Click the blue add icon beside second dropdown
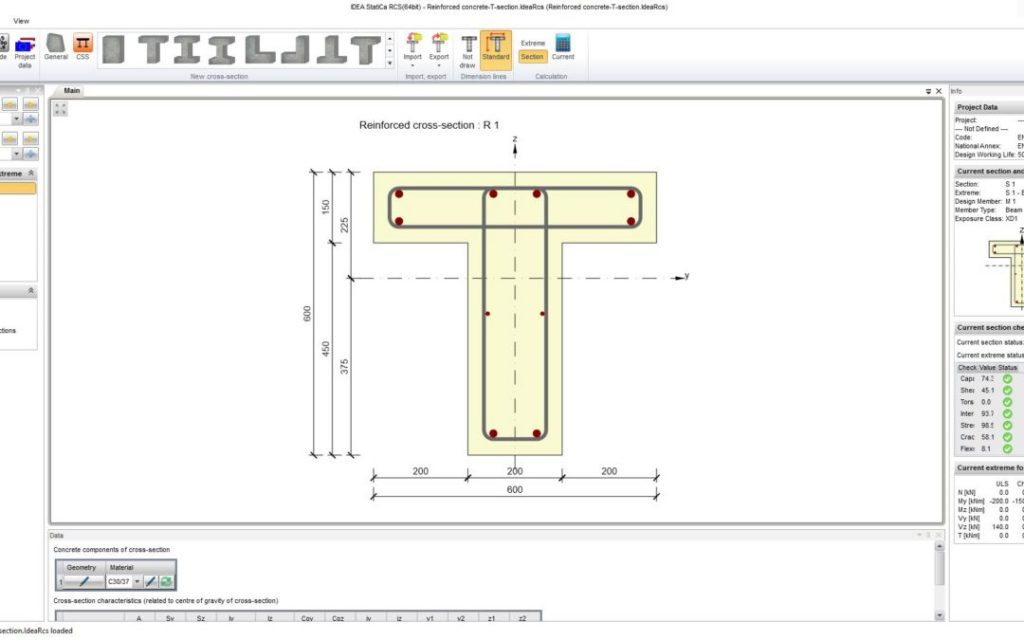 [31, 154]
